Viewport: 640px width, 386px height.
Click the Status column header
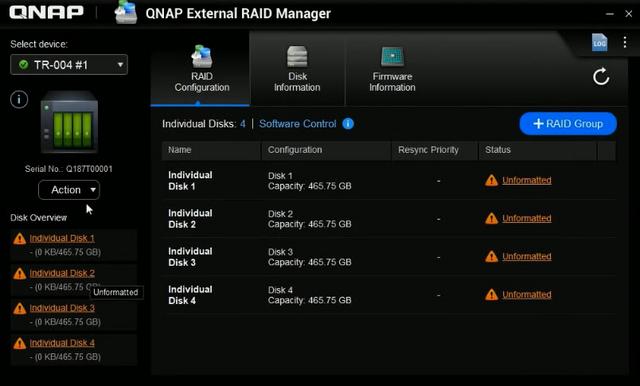click(538, 150)
